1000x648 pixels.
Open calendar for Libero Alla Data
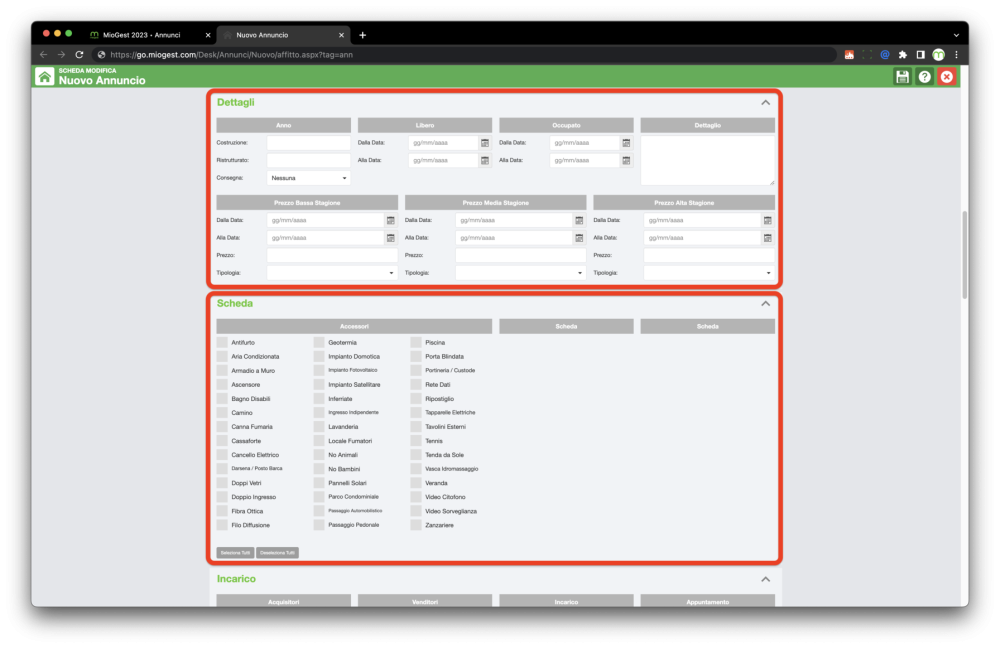pos(485,160)
